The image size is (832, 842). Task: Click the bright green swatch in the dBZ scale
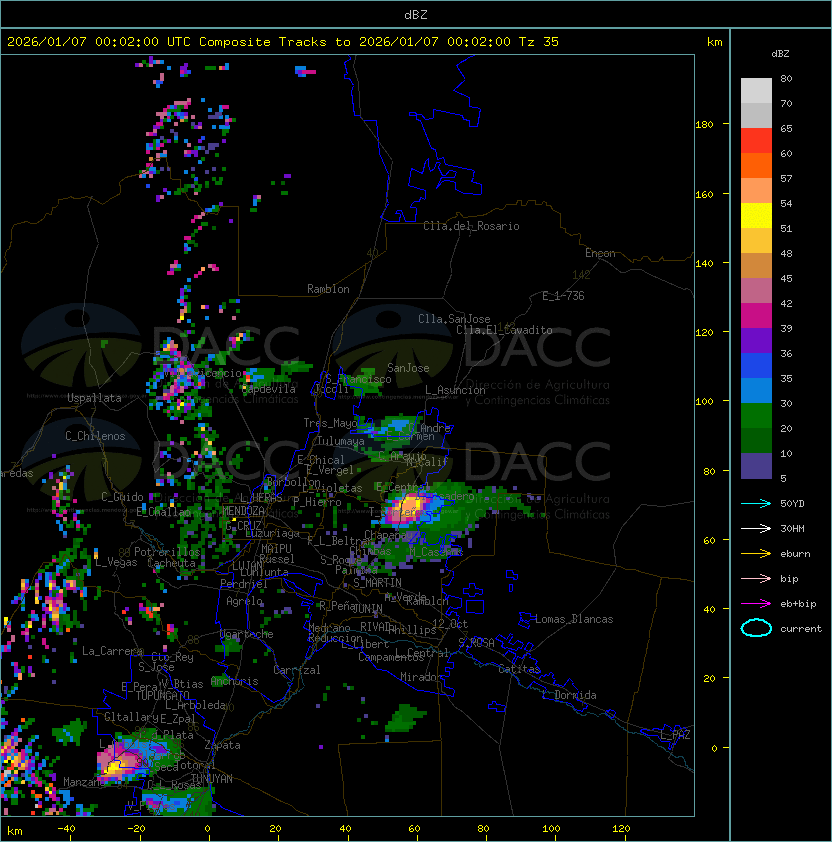click(x=756, y=416)
